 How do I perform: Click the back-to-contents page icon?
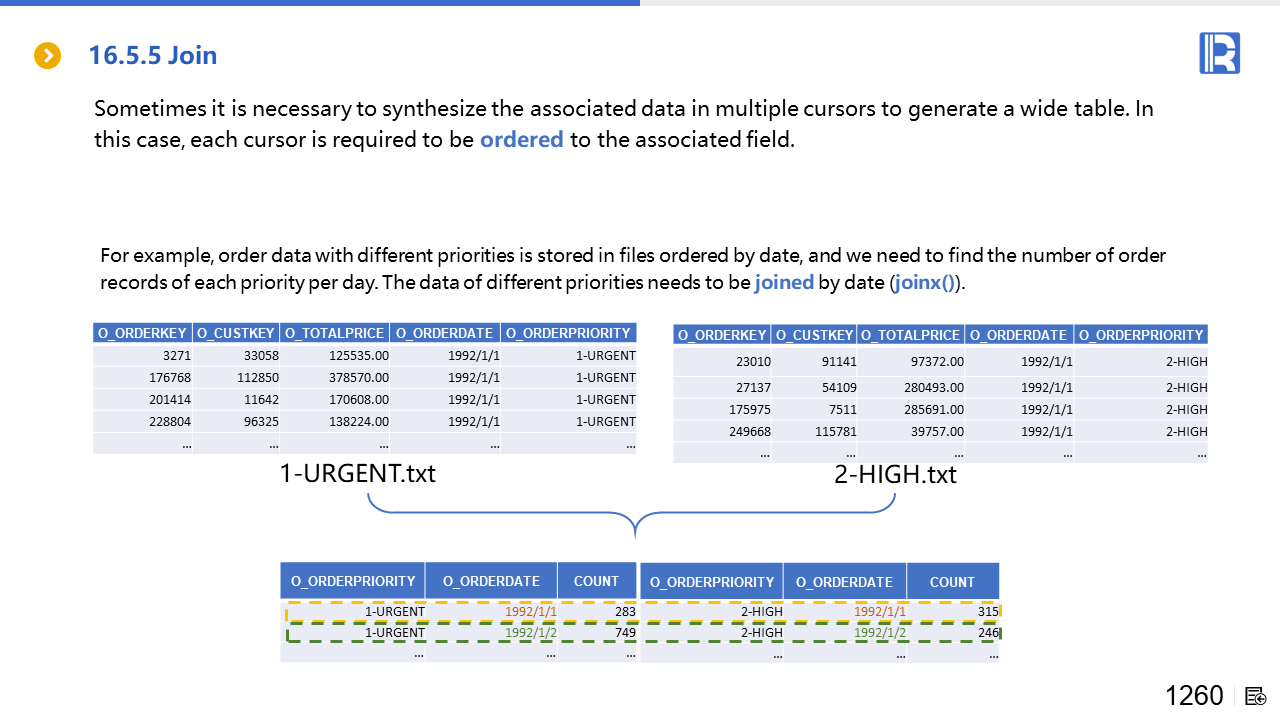1256,696
